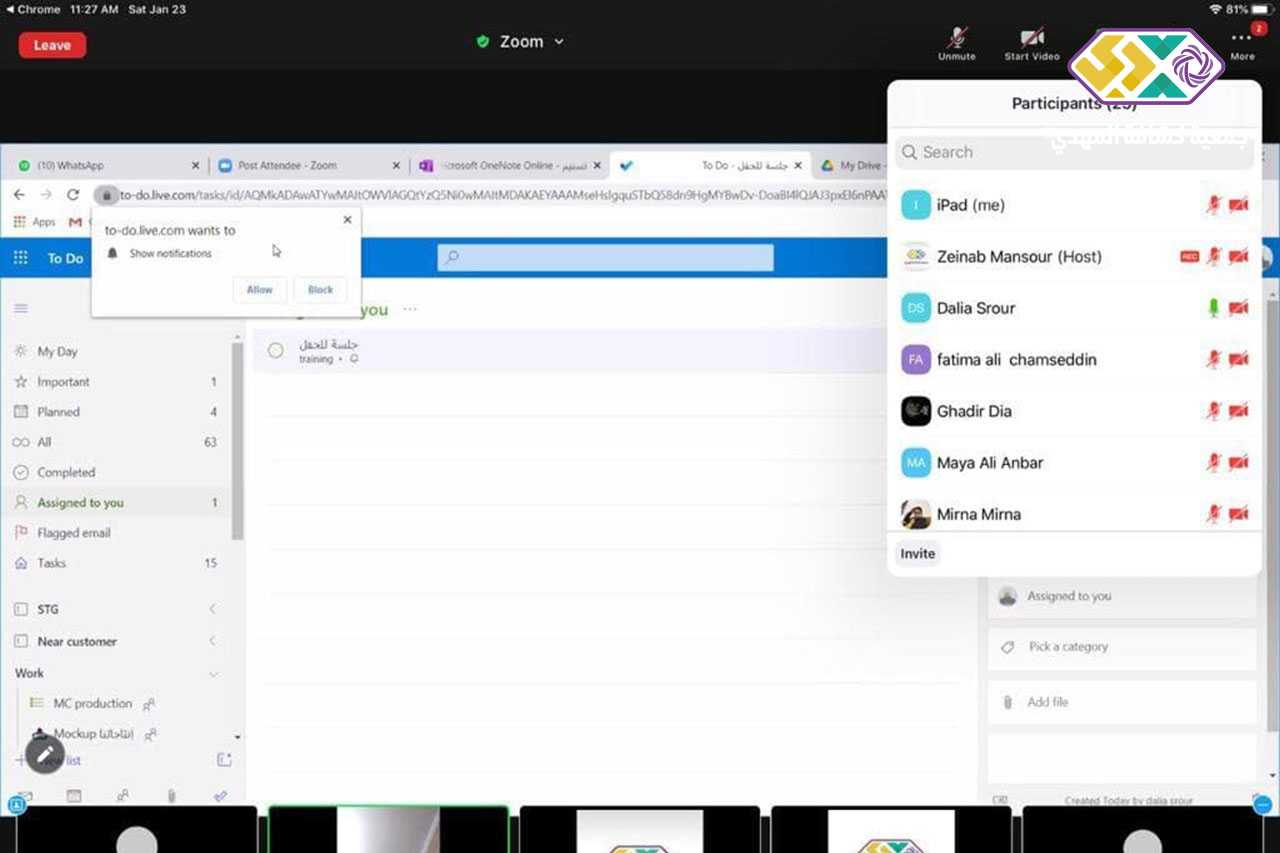Close the notification permission popup

(x=347, y=219)
